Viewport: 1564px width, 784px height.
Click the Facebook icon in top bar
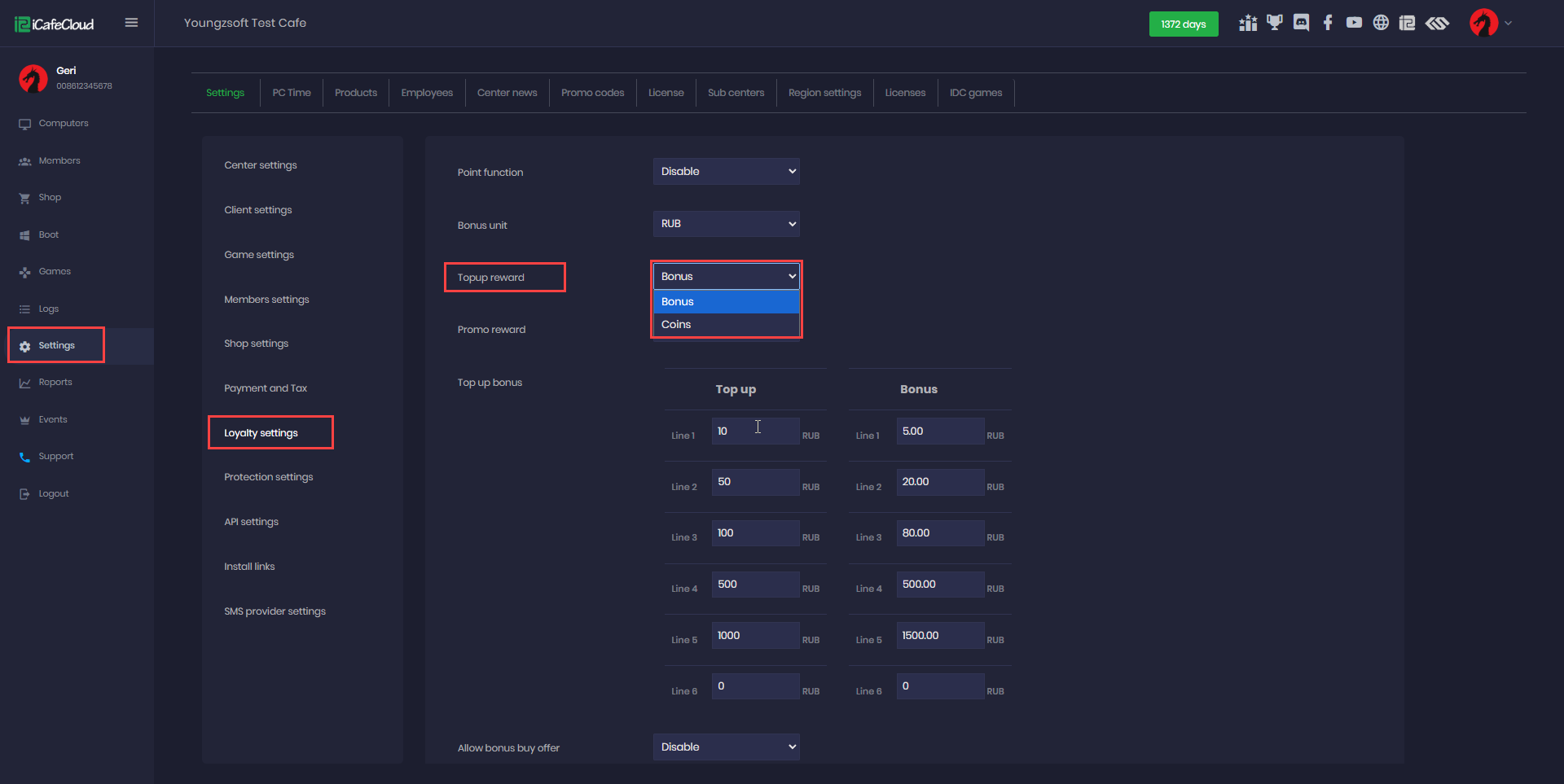1328,23
